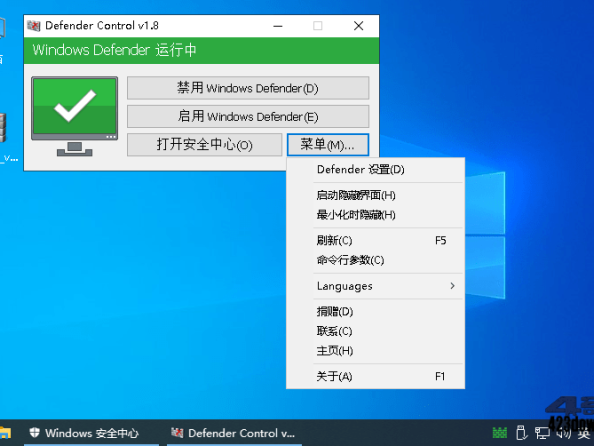The image size is (594, 446).
Task: Open File Explorer from the taskbar
Action: [x=5, y=433]
